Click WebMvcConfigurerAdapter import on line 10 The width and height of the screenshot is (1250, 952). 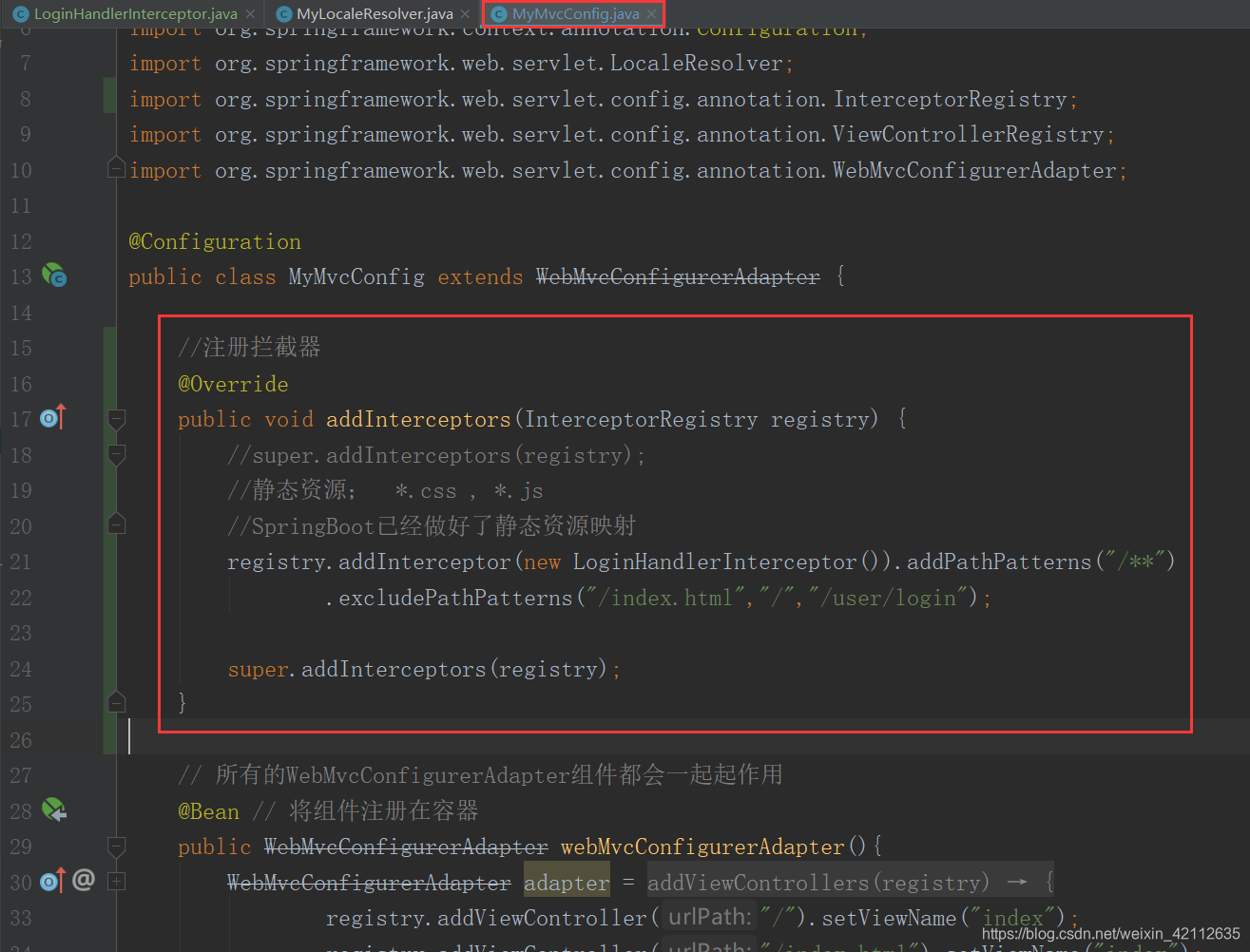pos(974,170)
